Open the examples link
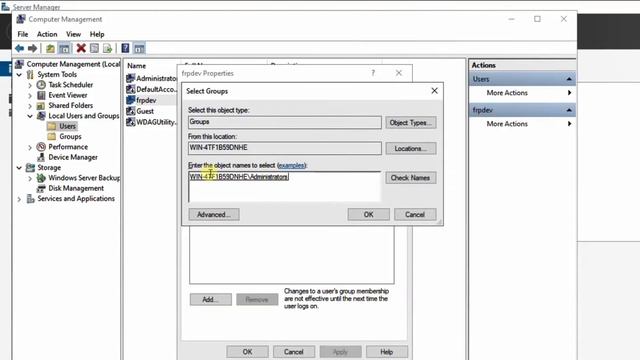Screen dimensions: 640x360 (x=291, y=165)
